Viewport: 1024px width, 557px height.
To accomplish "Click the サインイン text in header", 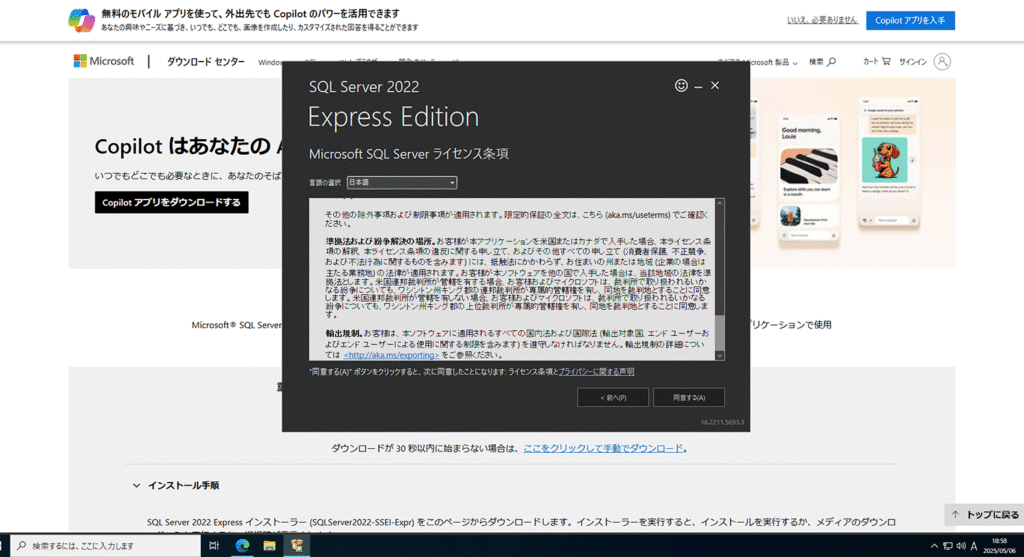I will [912, 61].
